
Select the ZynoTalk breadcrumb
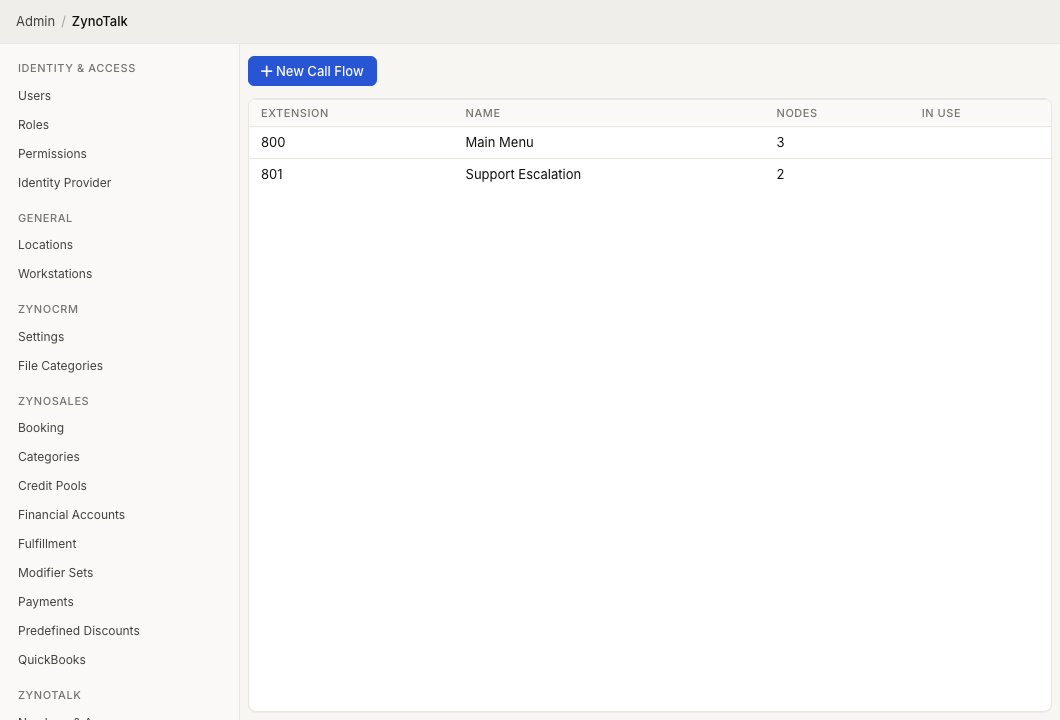99,22
